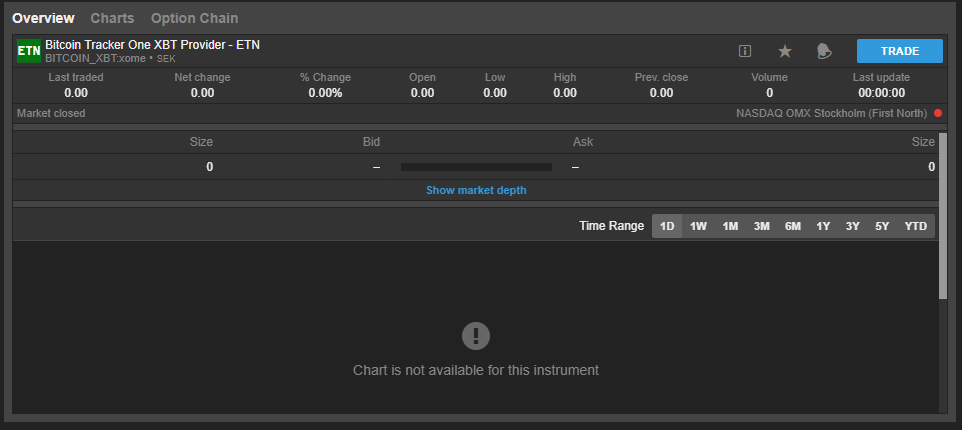
Task: Select the 1M time range
Action: [730, 226]
